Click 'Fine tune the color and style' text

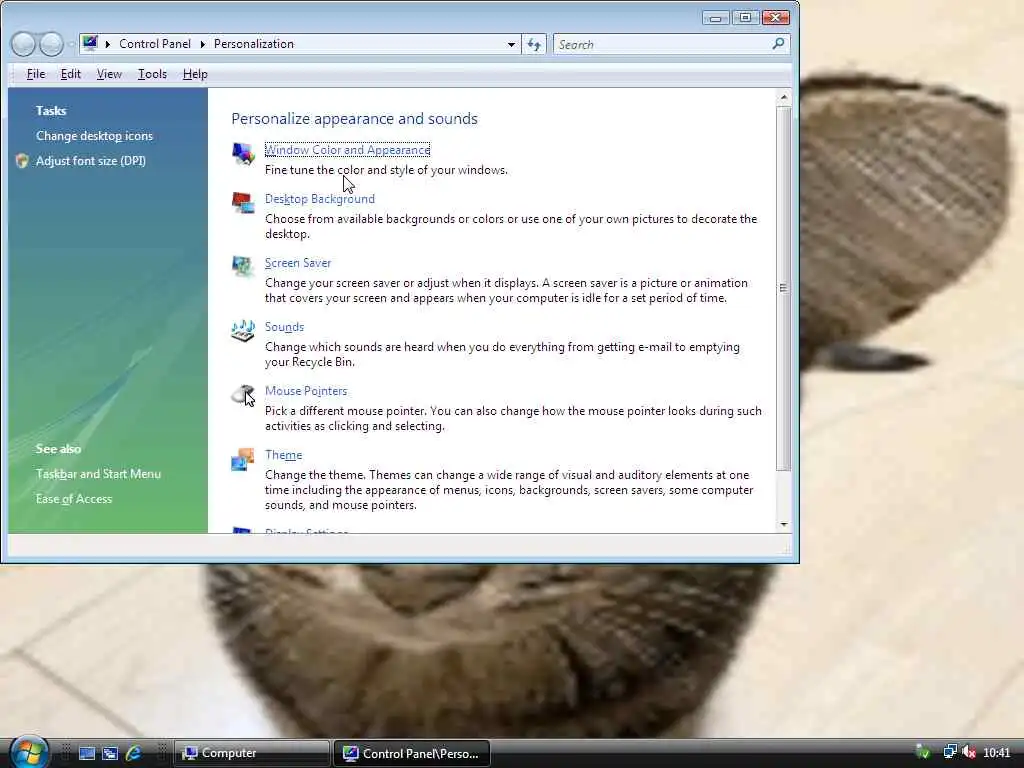[x=386, y=170]
